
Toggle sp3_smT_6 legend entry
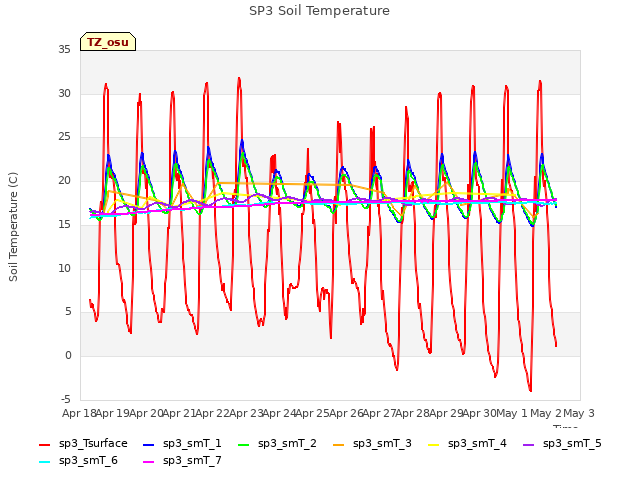pyautogui.click(x=78, y=461)
